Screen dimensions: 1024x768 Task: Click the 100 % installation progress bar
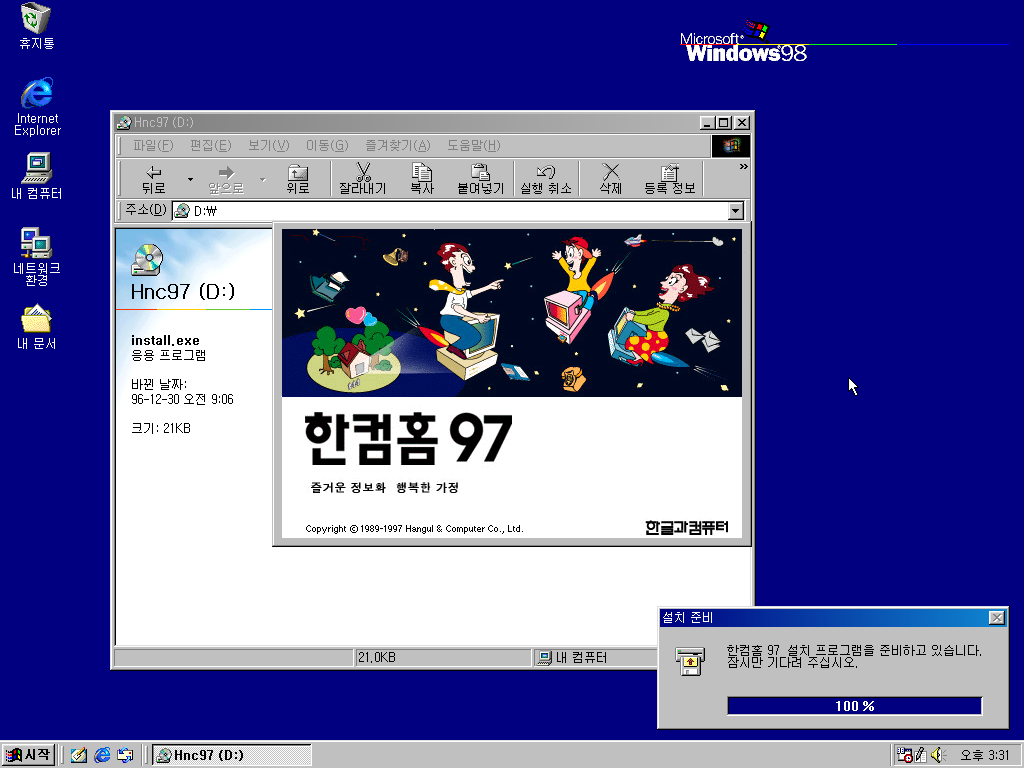[x=855, y=706]
